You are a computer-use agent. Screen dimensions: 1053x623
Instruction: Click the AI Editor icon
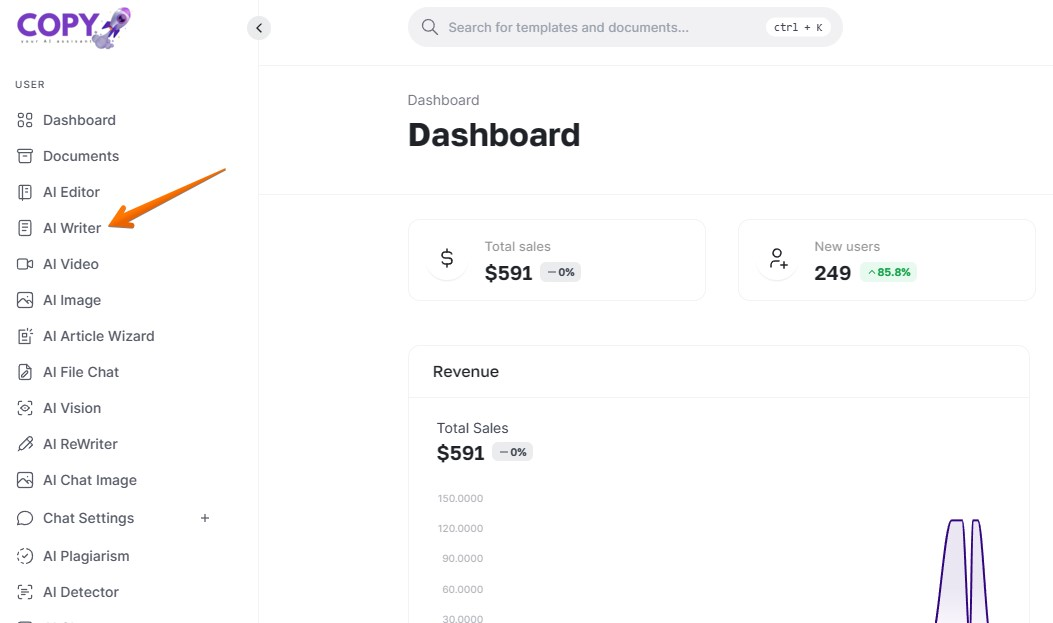25,192
